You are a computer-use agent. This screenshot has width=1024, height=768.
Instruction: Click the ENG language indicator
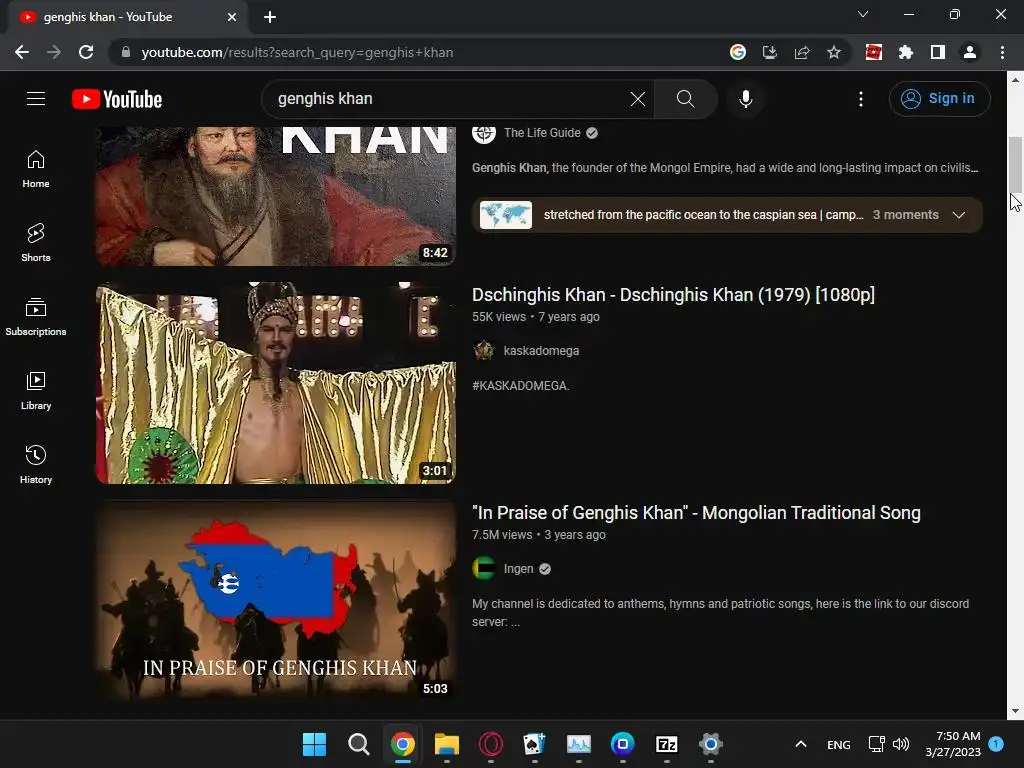(x=839, y=744)
